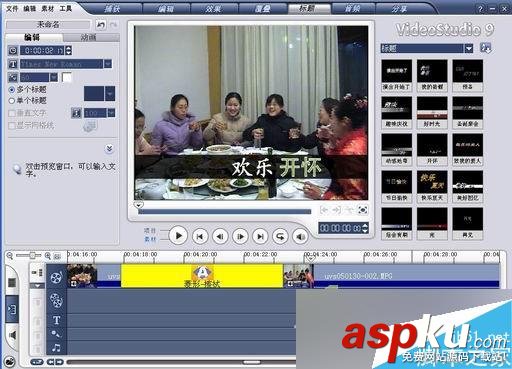Click the undo arrow icon
The width and height of the screenshot is (512, 369).
click(101, 25)
